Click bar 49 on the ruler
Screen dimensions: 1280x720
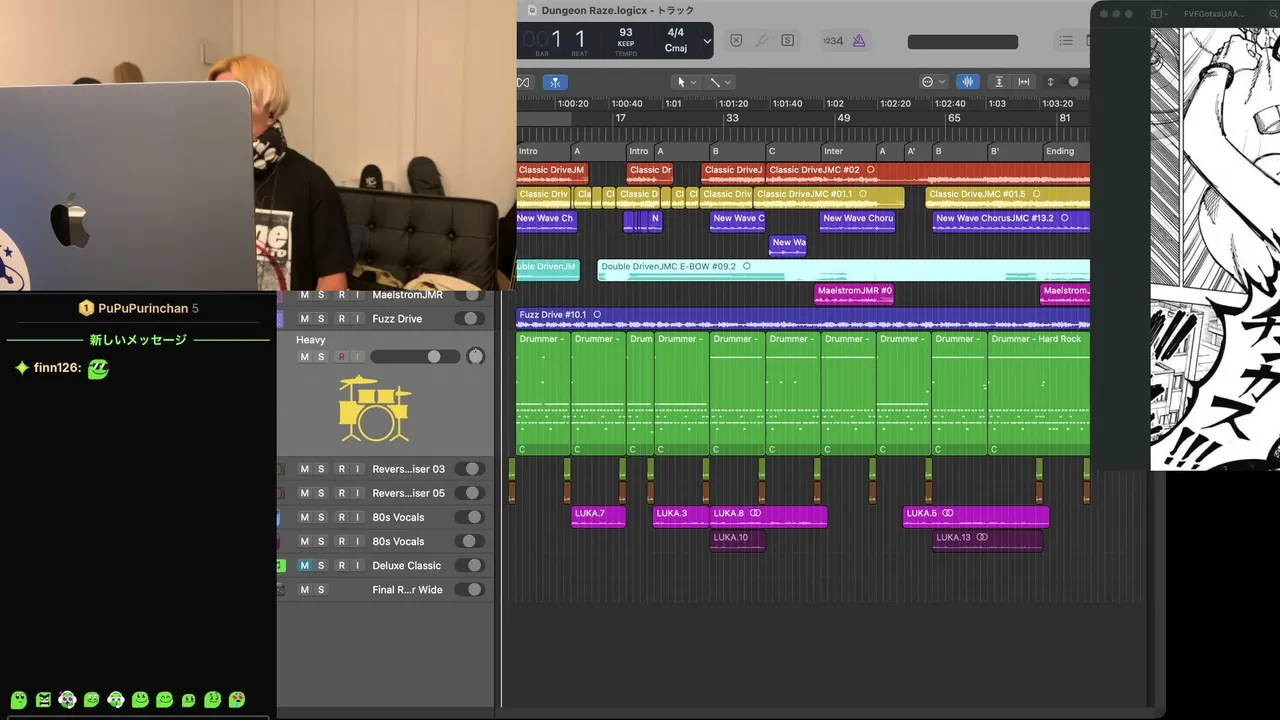[844, 118]
